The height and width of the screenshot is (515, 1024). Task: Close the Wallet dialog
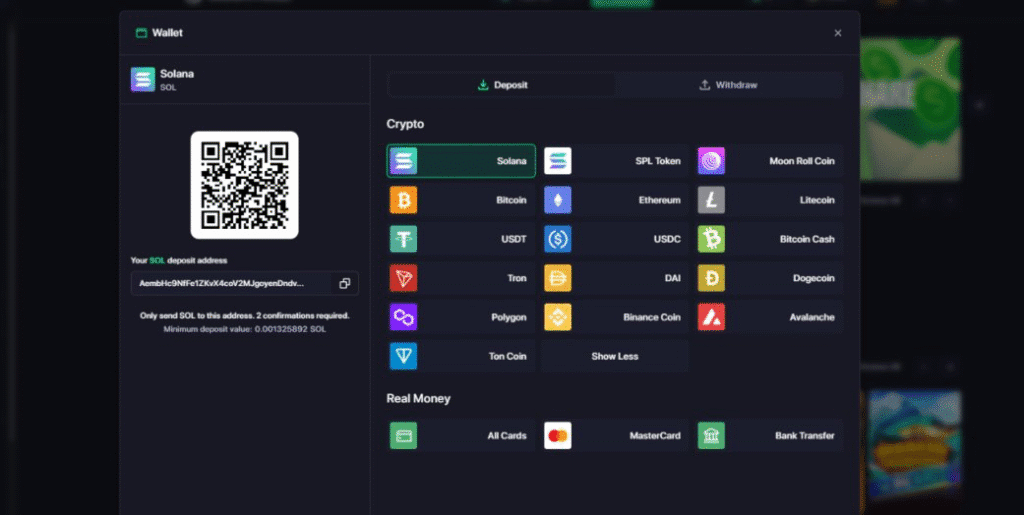tap(838, 33)
